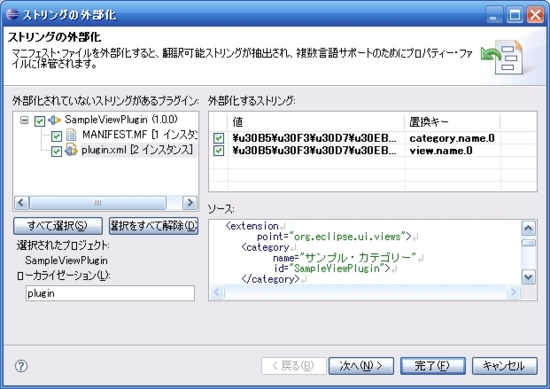Click the ローカライゼーション input field containing plugin
This screenshot has height=389, width=550.
point(110,293)
